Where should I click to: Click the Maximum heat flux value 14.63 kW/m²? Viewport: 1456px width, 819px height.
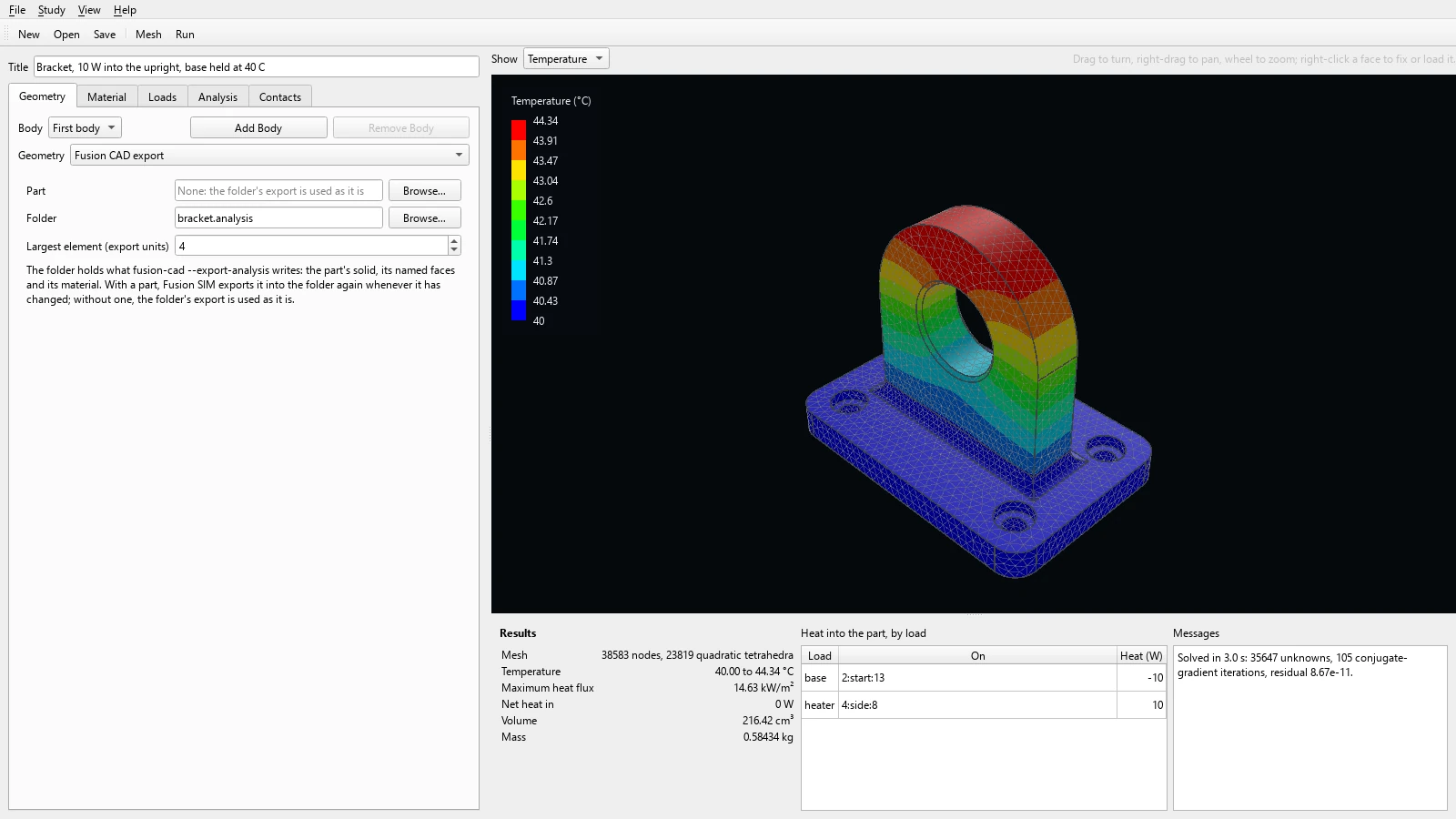[763, 688]
